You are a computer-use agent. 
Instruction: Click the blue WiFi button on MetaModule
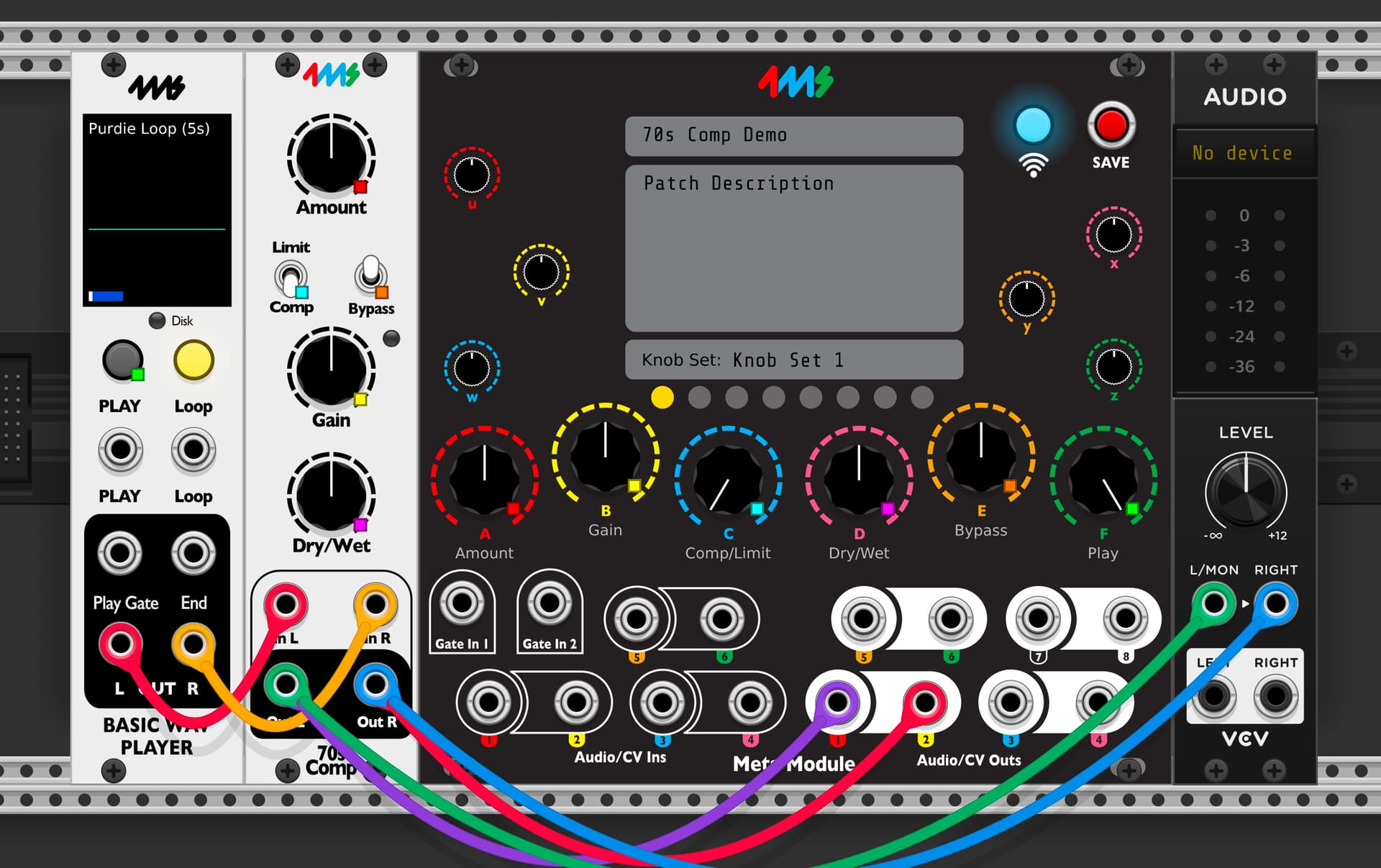[x=1032, y=126]
